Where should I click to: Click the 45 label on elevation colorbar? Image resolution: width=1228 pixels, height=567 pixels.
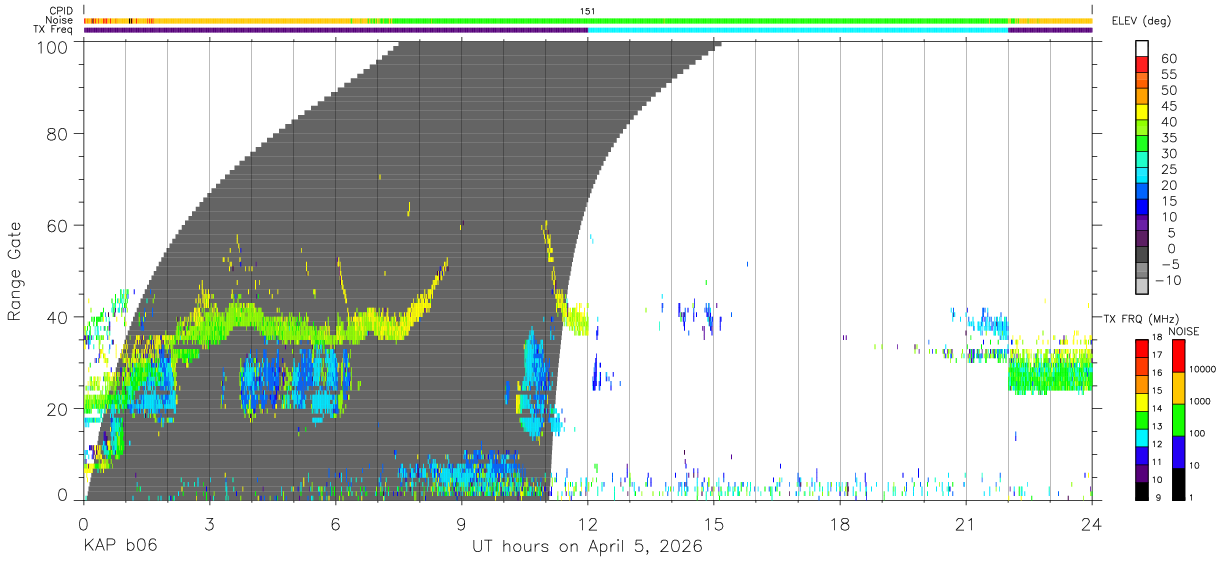pos(1169,106)
